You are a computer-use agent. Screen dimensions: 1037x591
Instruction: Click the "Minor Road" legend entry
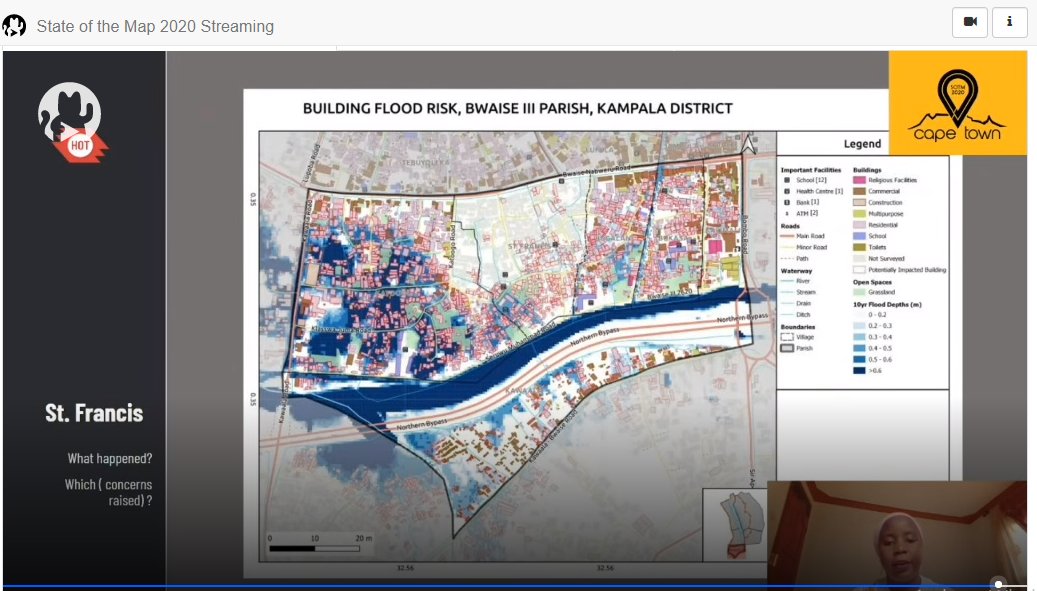pyautogui.click(x=811, y=247)
